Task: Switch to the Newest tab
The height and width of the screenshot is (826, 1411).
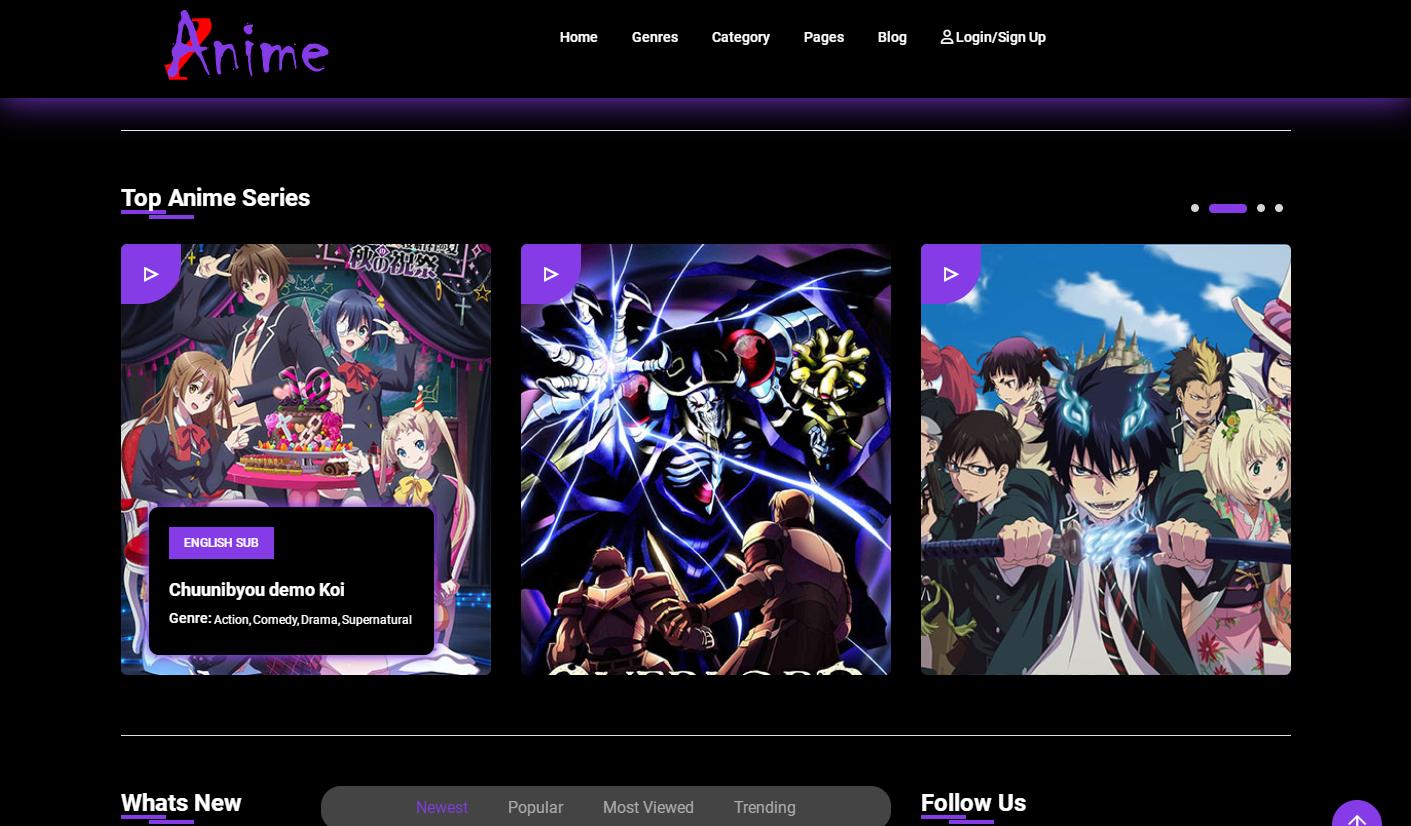Action: coord(442,807)
